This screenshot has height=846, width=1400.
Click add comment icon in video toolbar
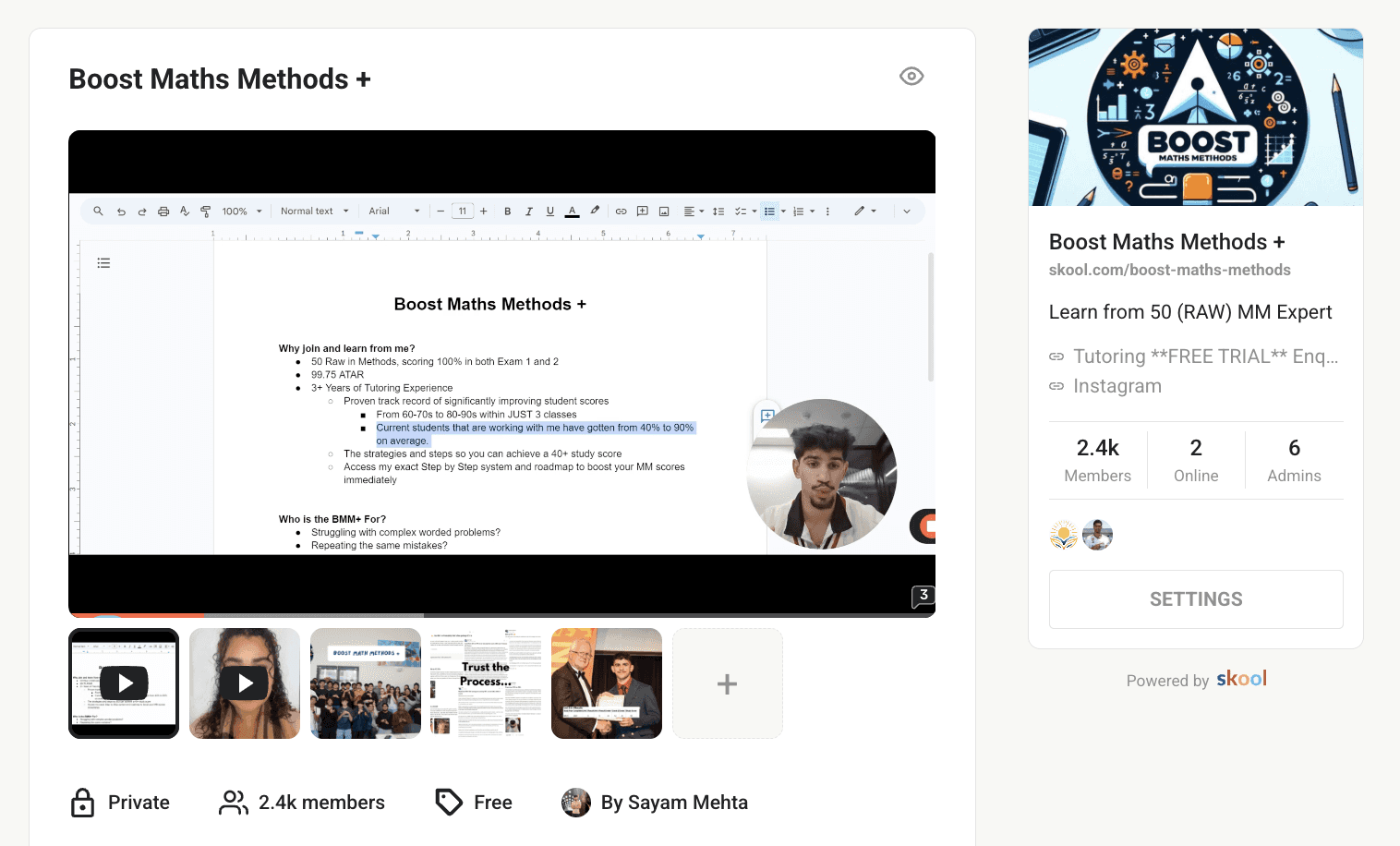643,211
